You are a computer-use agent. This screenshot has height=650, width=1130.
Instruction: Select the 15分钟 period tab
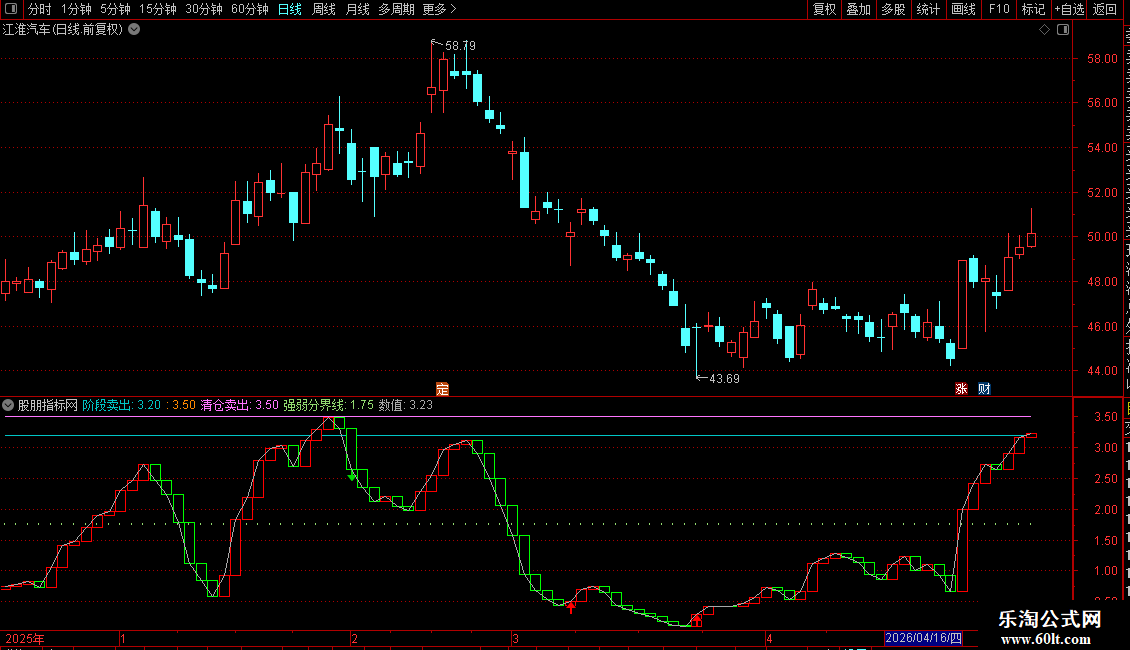pyautogui.click(x=158, y=9)
